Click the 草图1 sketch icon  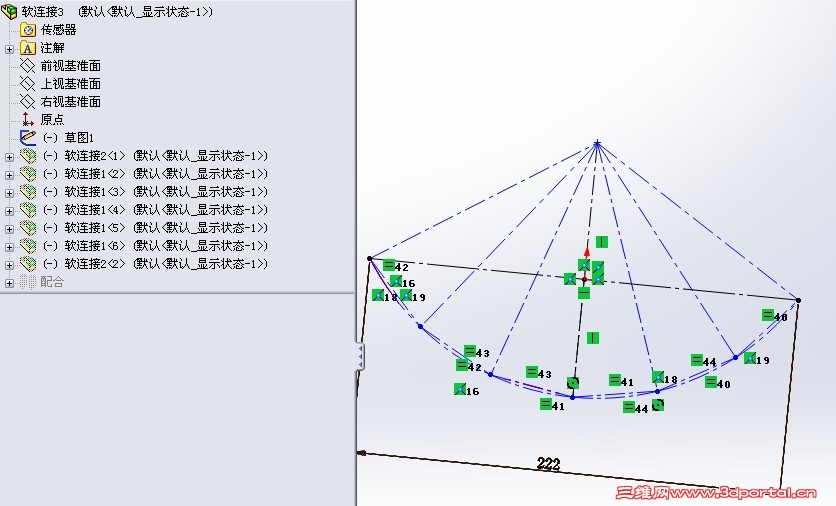pos(28,138)
